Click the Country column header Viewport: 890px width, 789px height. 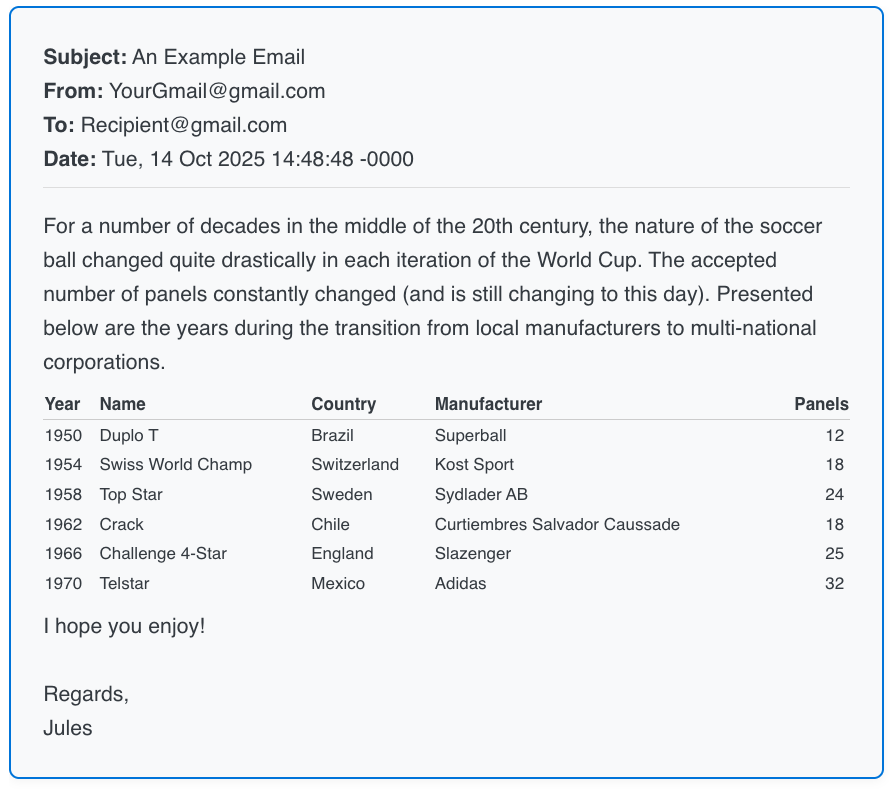click(343, 404)
